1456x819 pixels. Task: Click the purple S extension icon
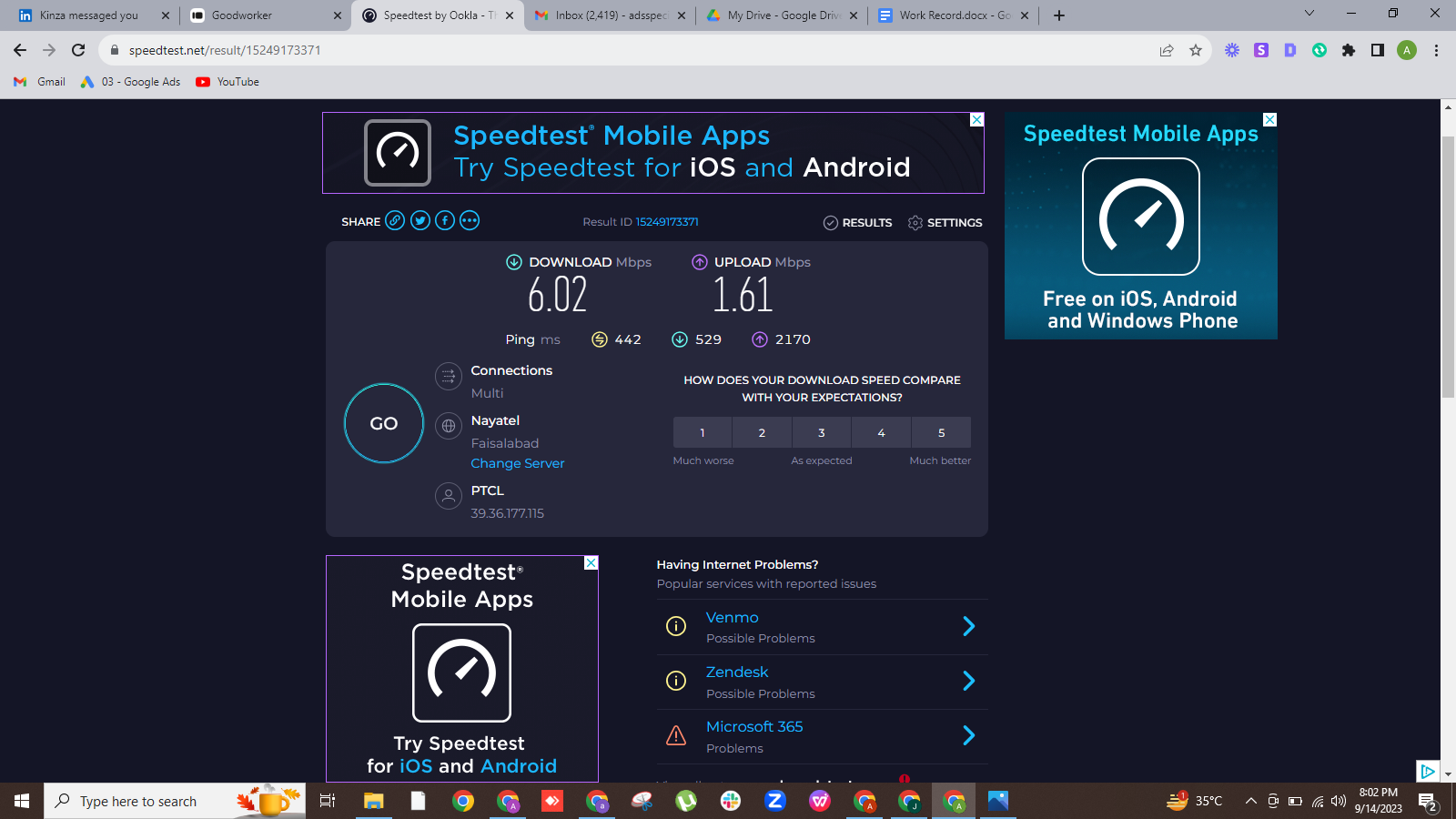click(x=1261, y=50)
